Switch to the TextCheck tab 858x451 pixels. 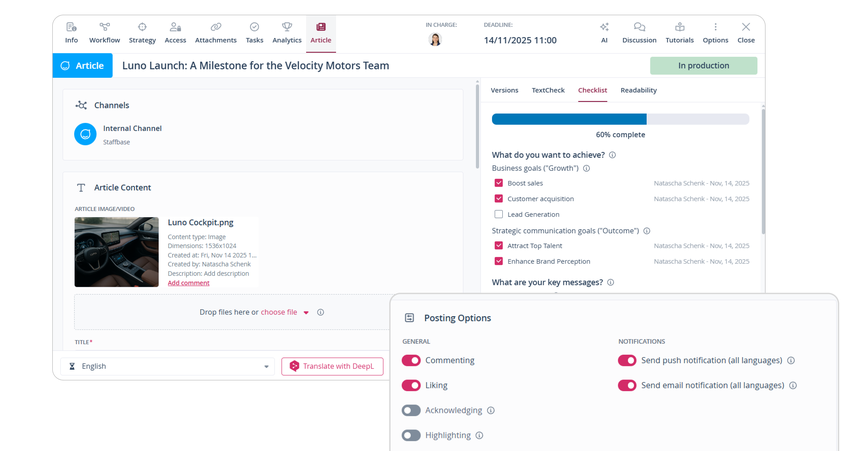(x=548, y=90)
